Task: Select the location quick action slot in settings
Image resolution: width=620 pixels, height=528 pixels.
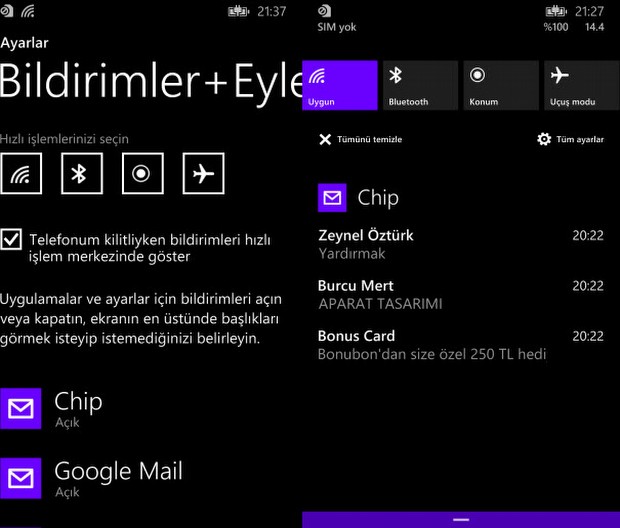Action: coord(142,173)
